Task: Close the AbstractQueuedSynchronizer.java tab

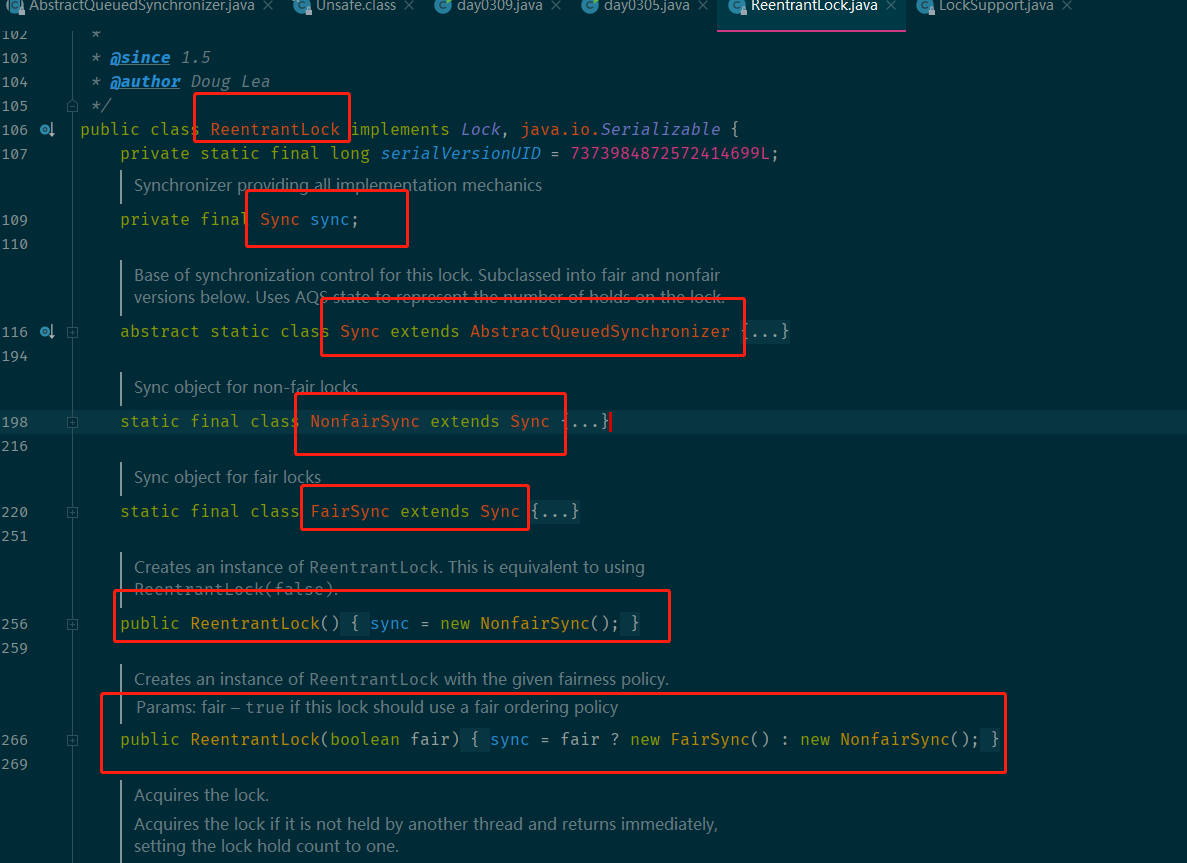Action: (x=268, y=6)
